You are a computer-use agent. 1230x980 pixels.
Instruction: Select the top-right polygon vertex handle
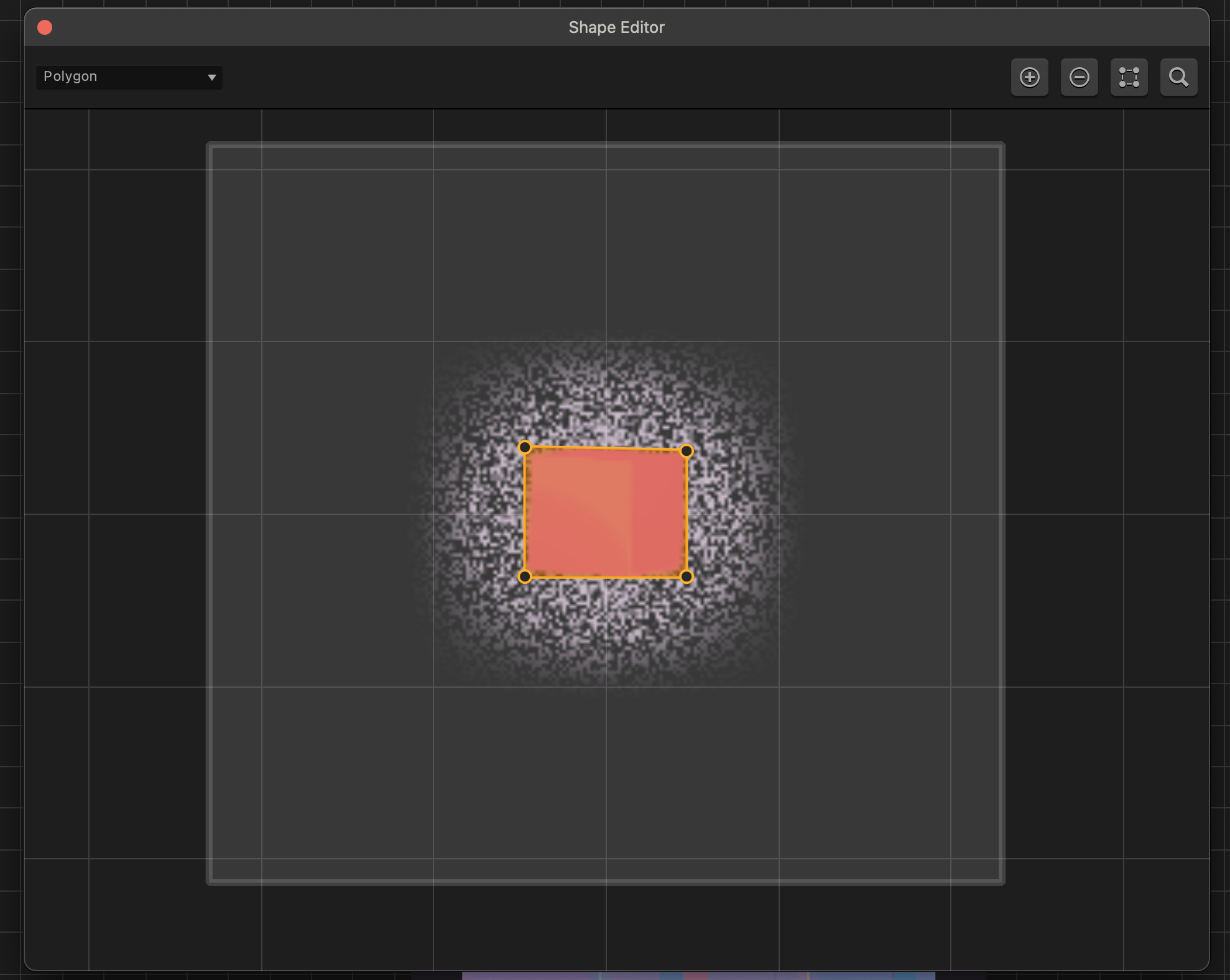[x=687, y=451]
